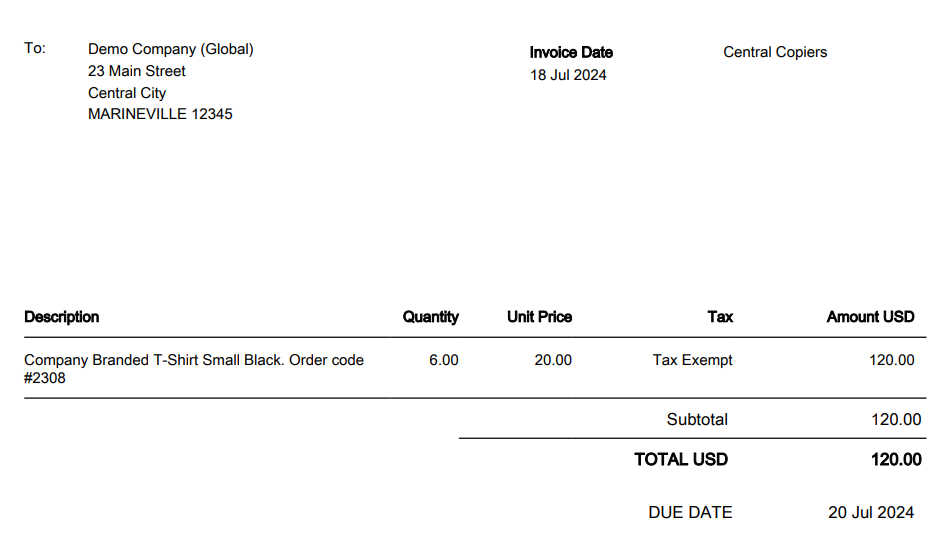Click the Unit Price column header

539,317
